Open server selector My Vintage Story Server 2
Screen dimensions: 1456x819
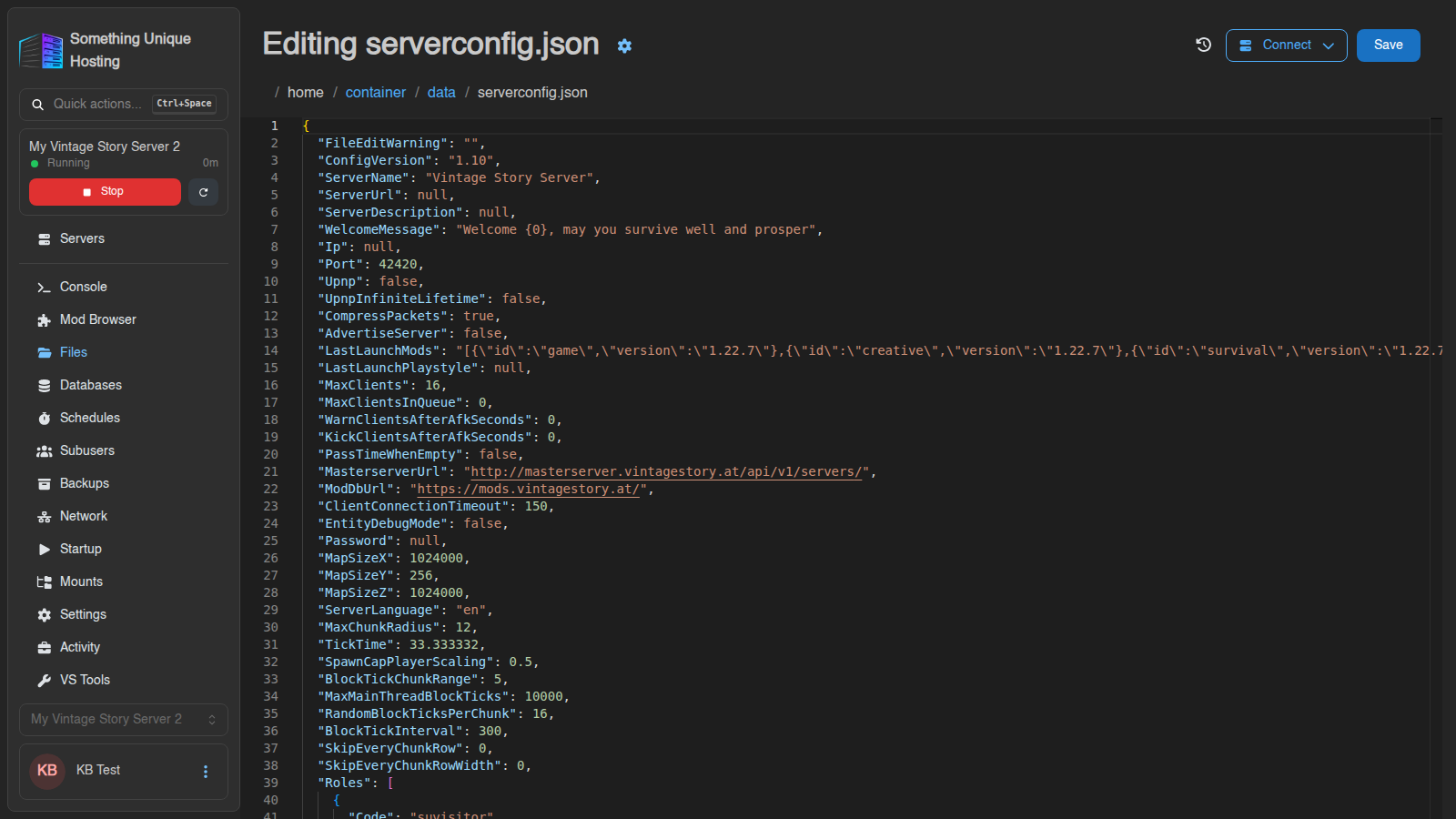coord(124,719)
